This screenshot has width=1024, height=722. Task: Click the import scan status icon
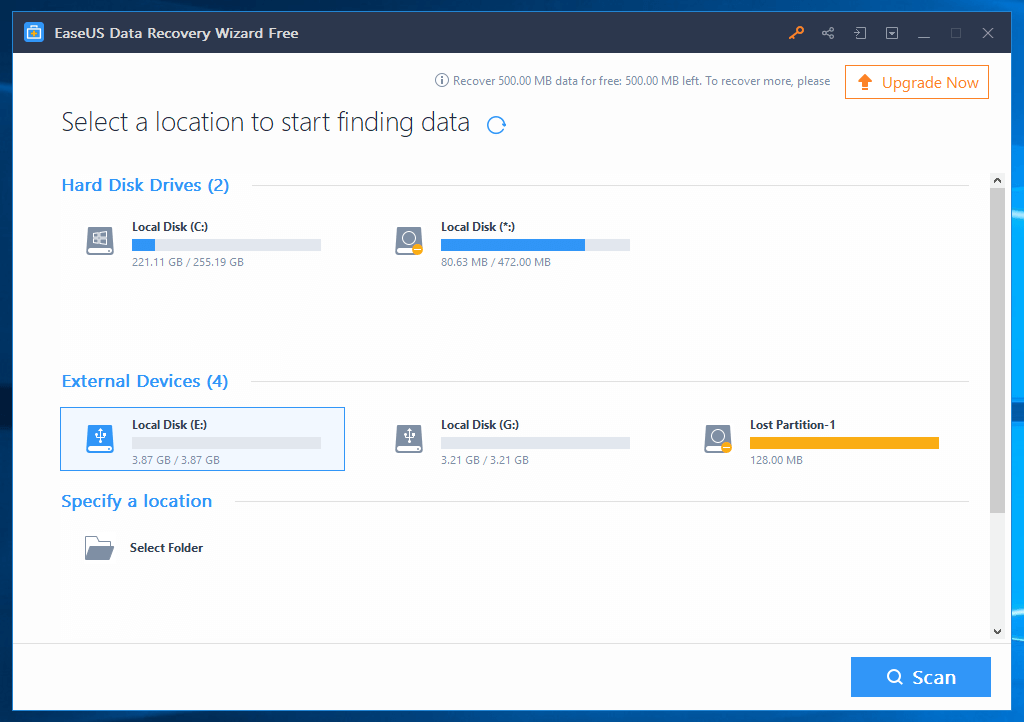tap(860, 33)
